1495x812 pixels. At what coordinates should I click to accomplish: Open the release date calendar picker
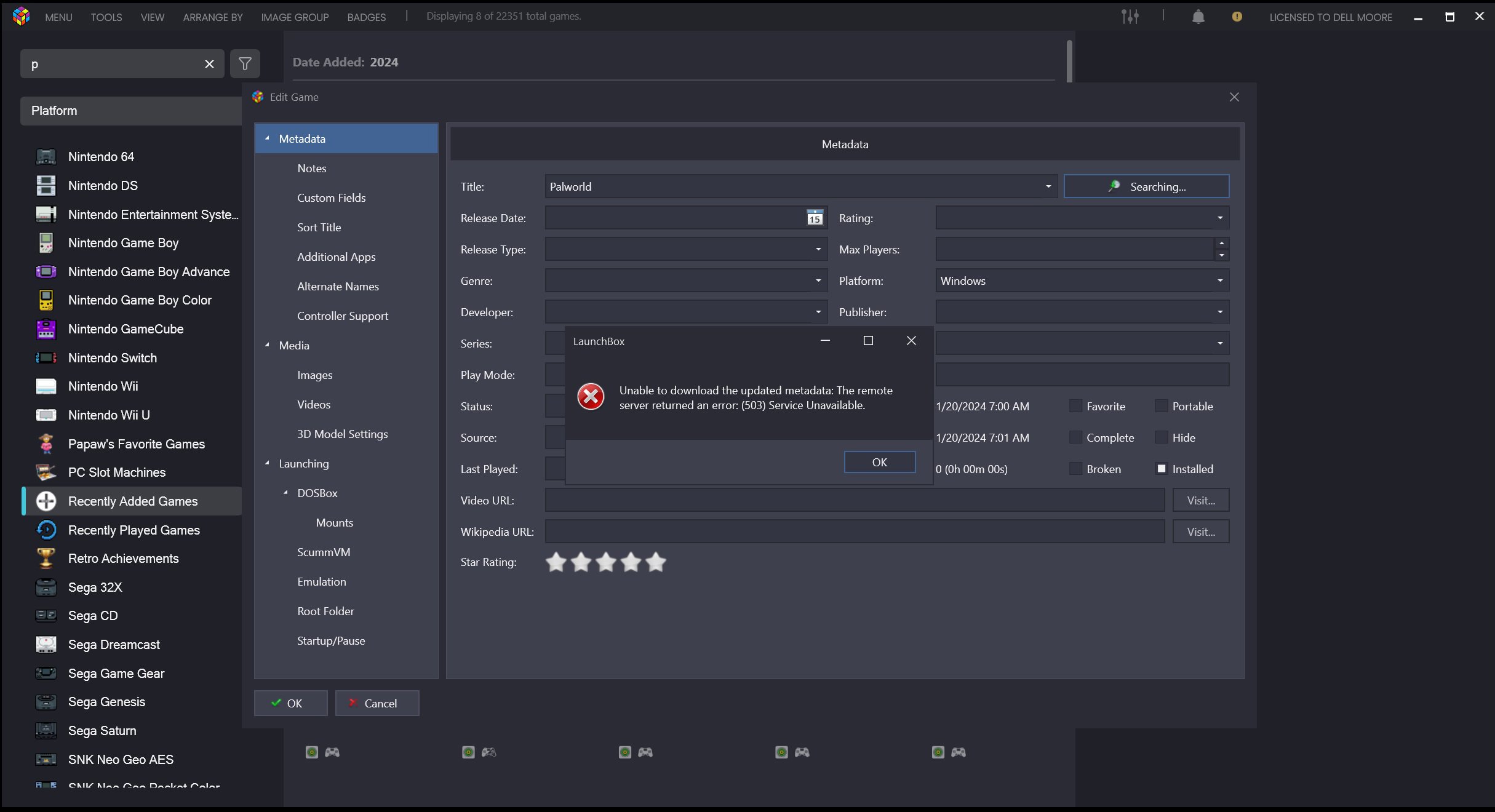tap(815, 218)
